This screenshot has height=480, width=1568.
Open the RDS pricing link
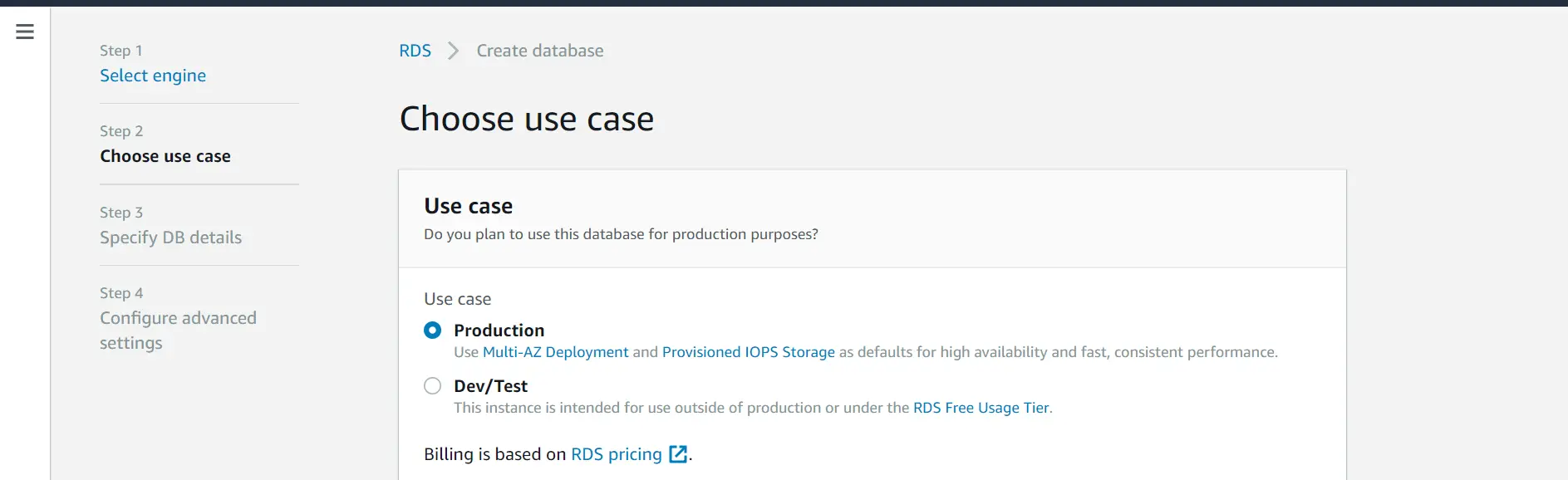[616, 454]
